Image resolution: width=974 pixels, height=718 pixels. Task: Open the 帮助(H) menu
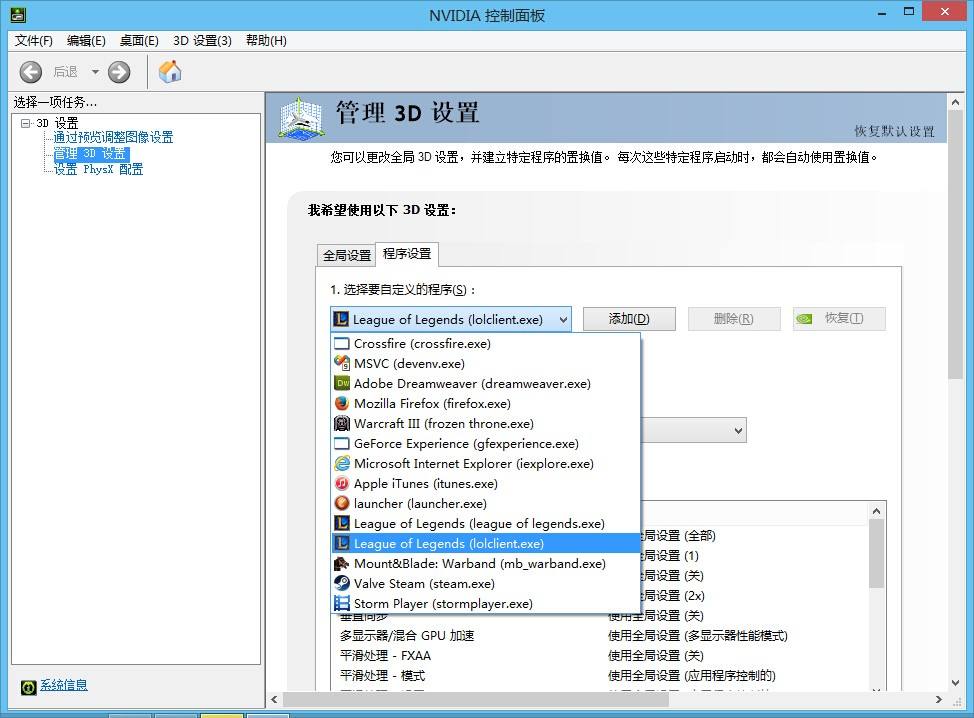tap(266, 40)
